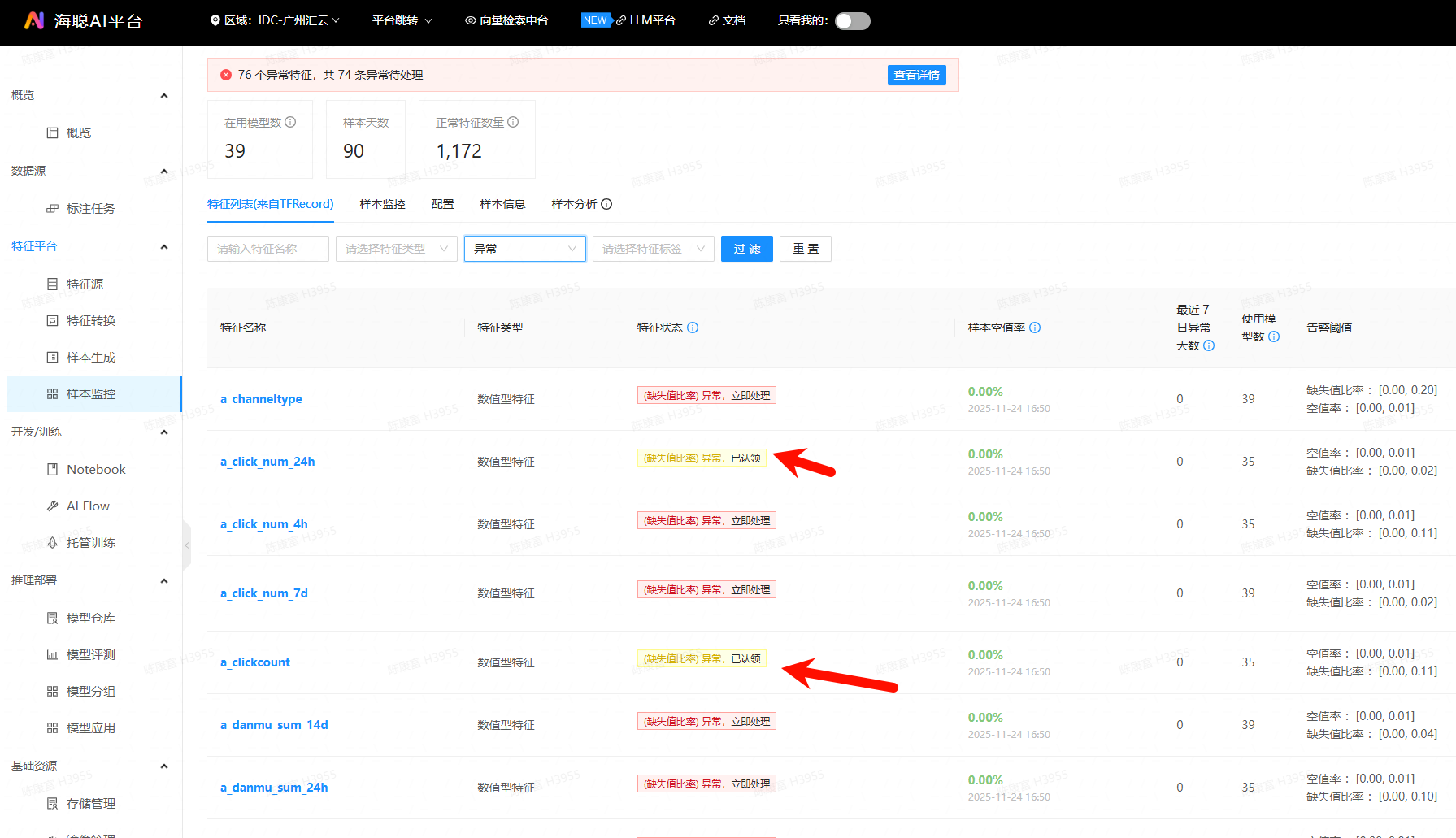Open the a_channeltype feature link
This screenshot has height=838, width=1456.
tap(261, 399)
